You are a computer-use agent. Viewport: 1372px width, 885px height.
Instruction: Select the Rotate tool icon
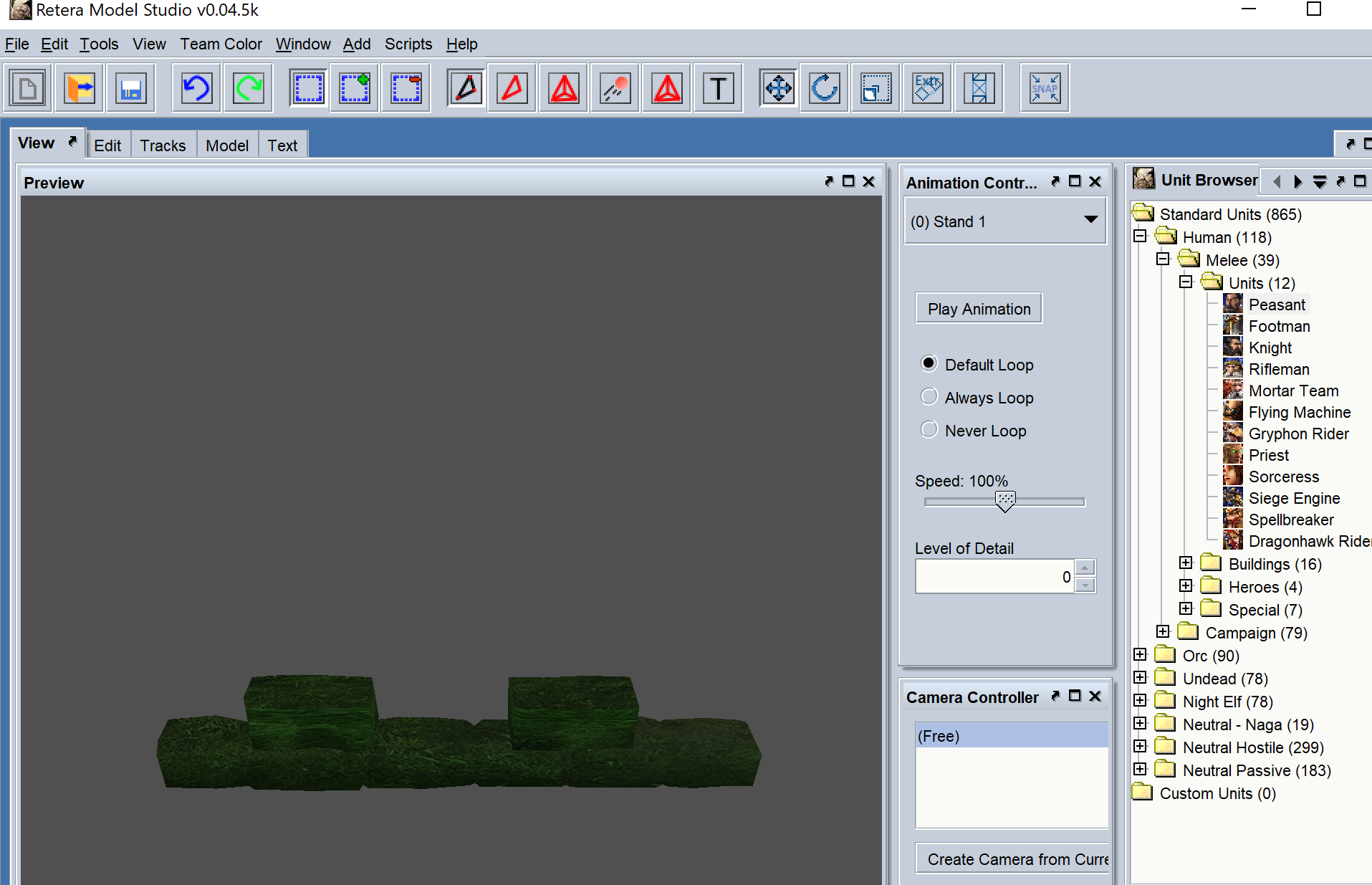tap(825, 89)
